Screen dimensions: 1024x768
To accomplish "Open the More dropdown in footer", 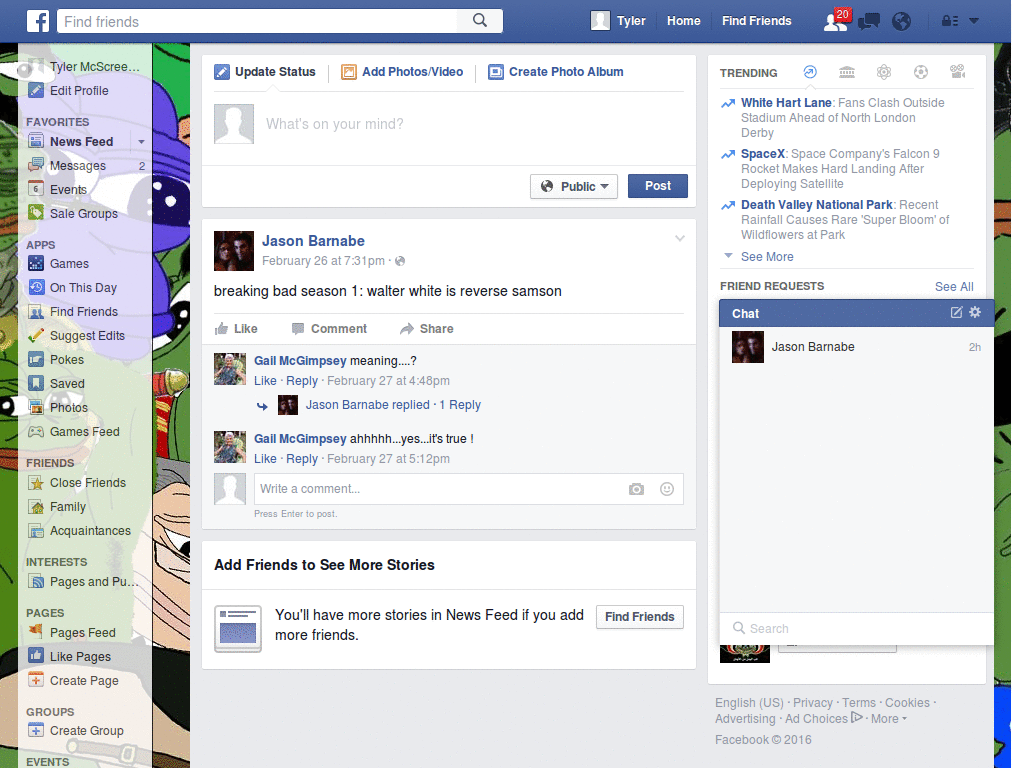I will pyautogui.click(x=889, y=718).
